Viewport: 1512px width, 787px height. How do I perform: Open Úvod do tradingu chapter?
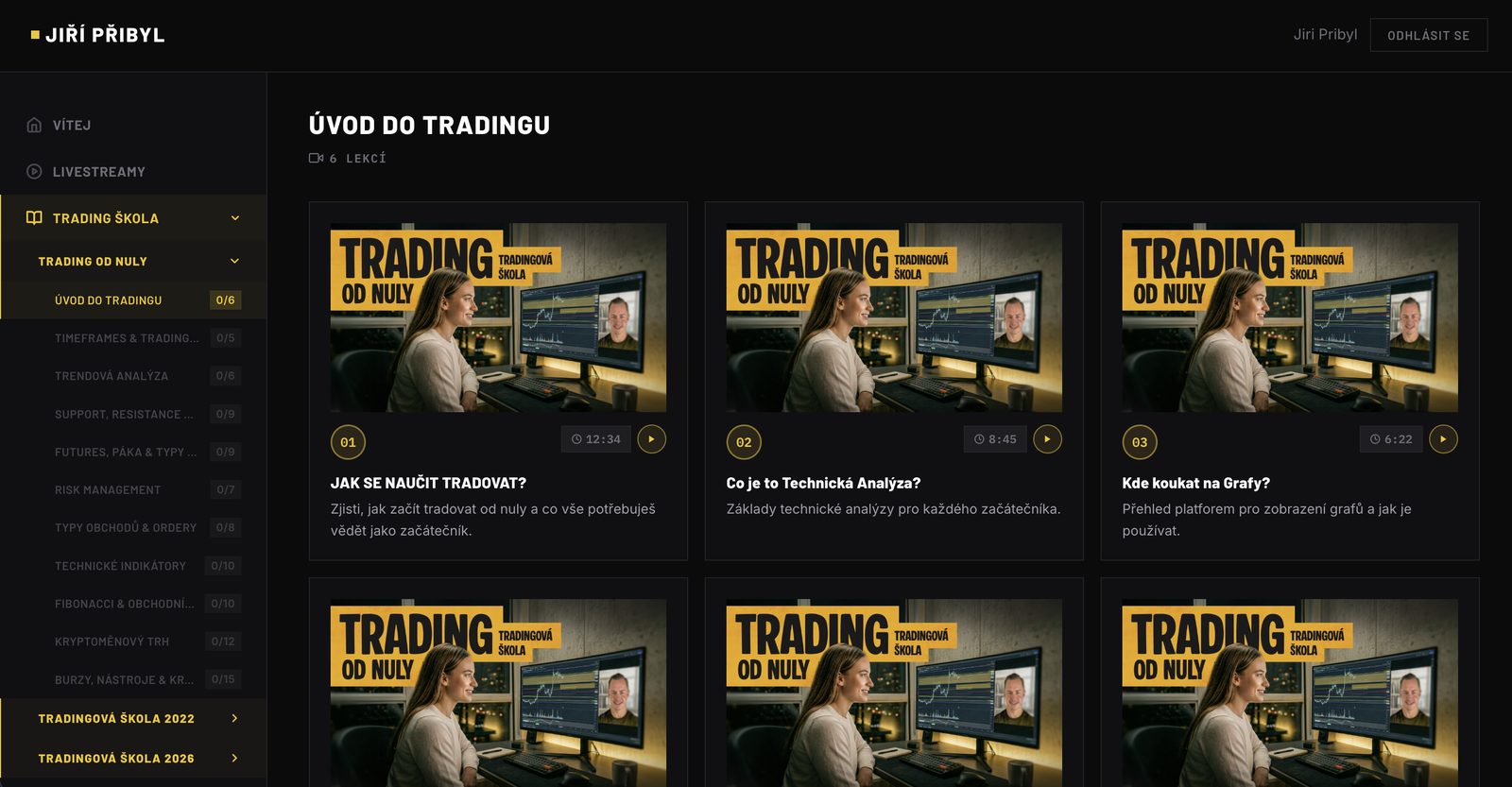[x=133, y=300]
